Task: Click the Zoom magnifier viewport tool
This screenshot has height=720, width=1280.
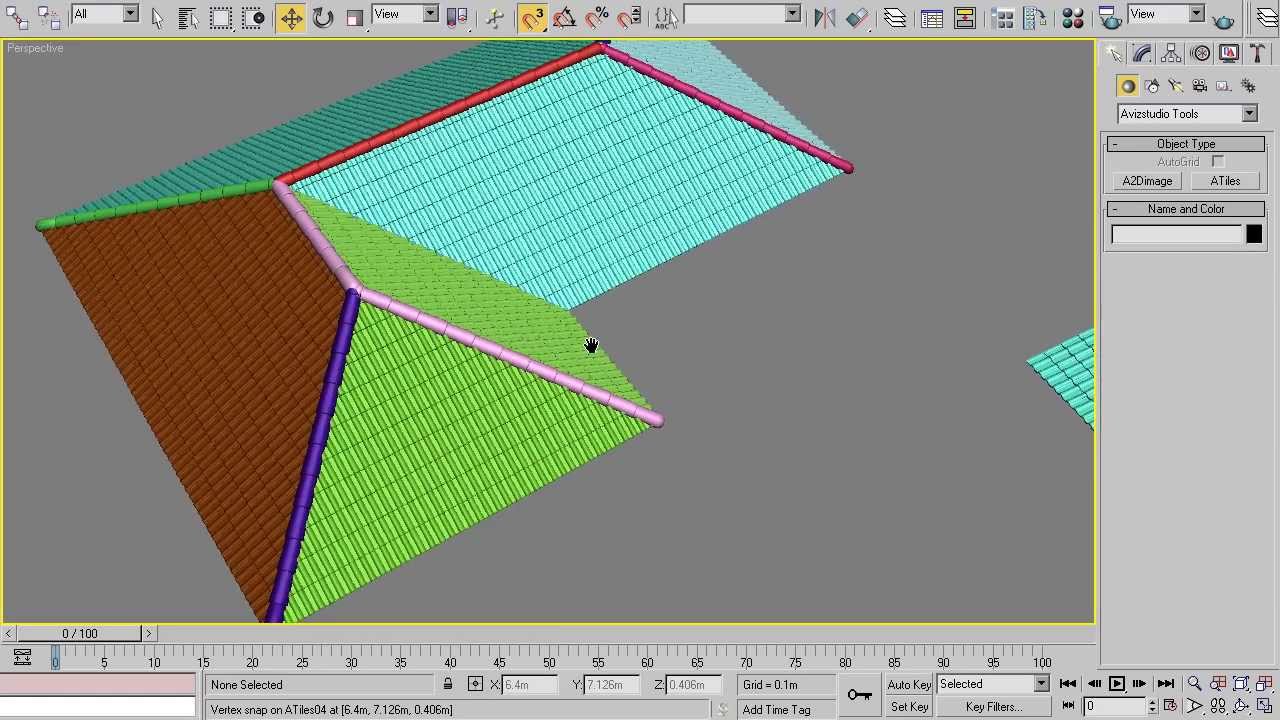Action: coord(1194,684)
